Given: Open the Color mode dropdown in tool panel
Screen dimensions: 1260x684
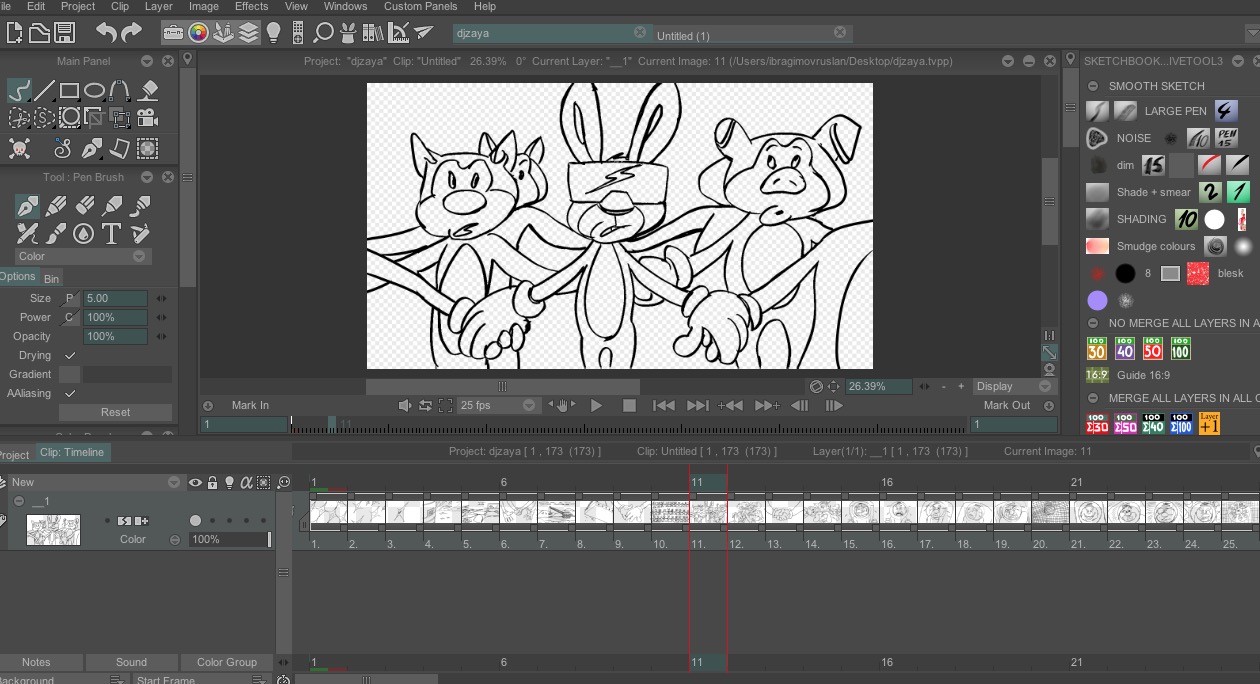Looking at the screenshot, I should (84, 256).
